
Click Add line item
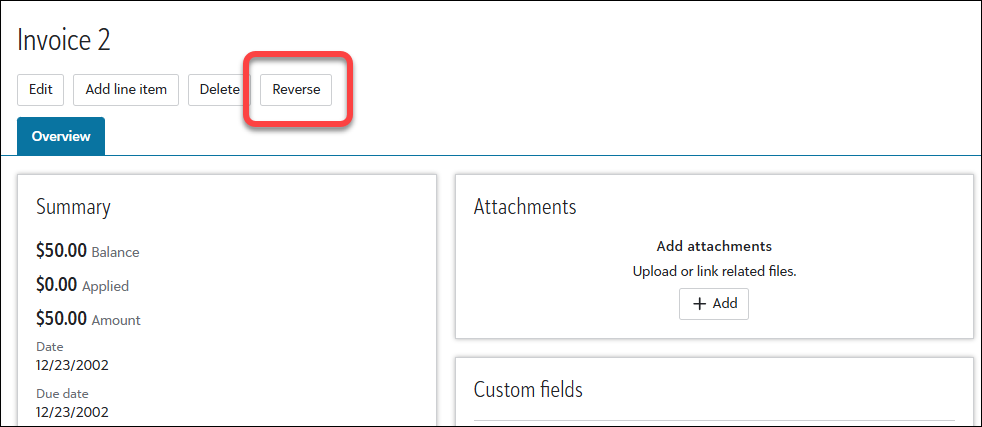click(x=126, y=89)
